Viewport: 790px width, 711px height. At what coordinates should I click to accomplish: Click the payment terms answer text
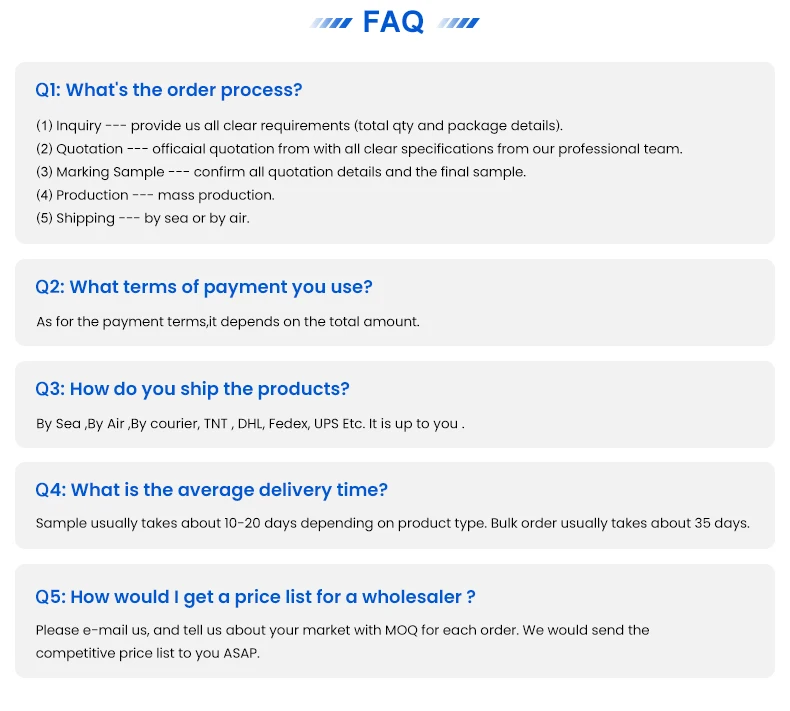pos(228,321)
